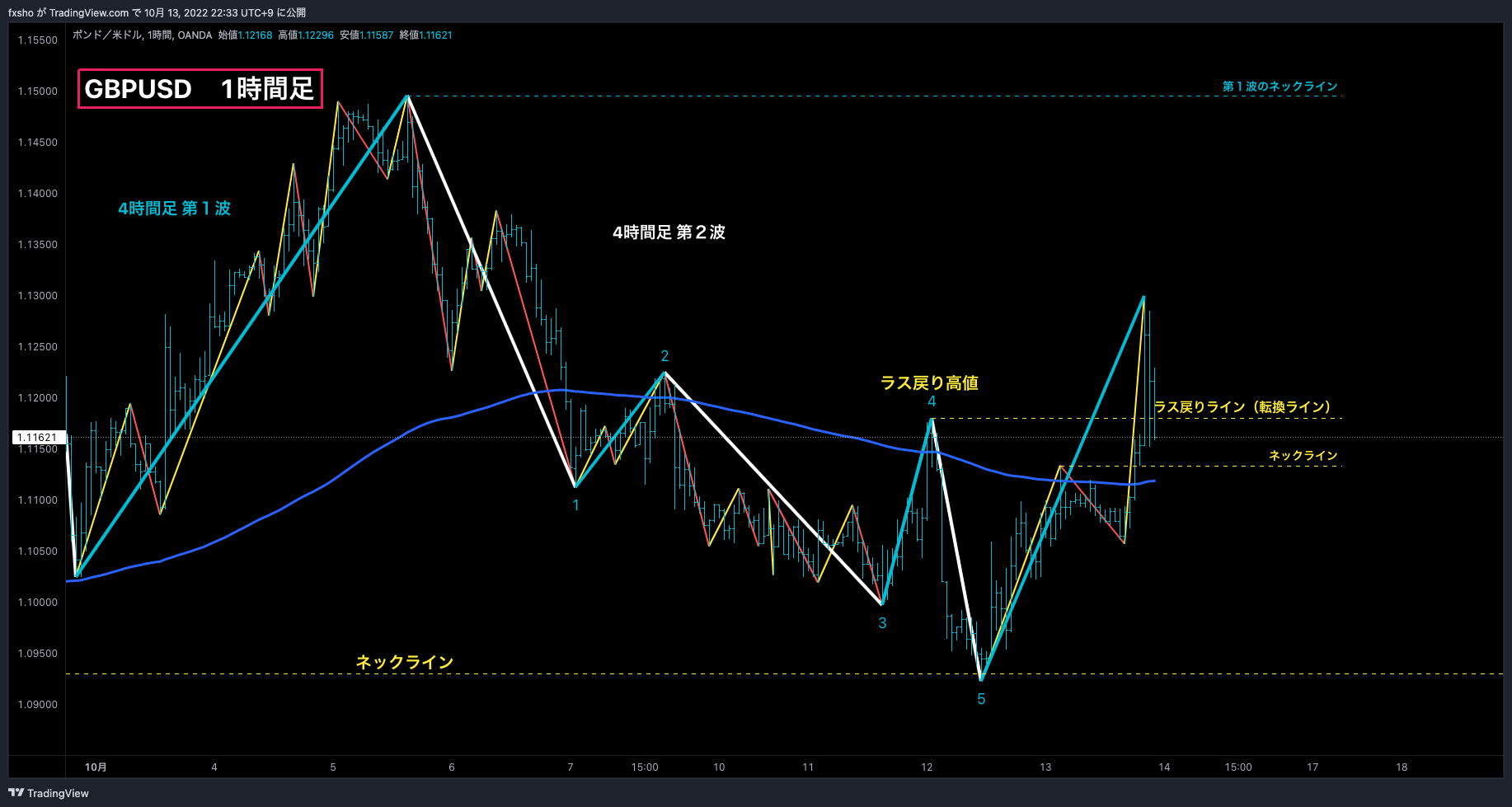Click the 10月 date label on time axis
The height and width of the screenshot is (807, 1512).
(x=96, y=767)
